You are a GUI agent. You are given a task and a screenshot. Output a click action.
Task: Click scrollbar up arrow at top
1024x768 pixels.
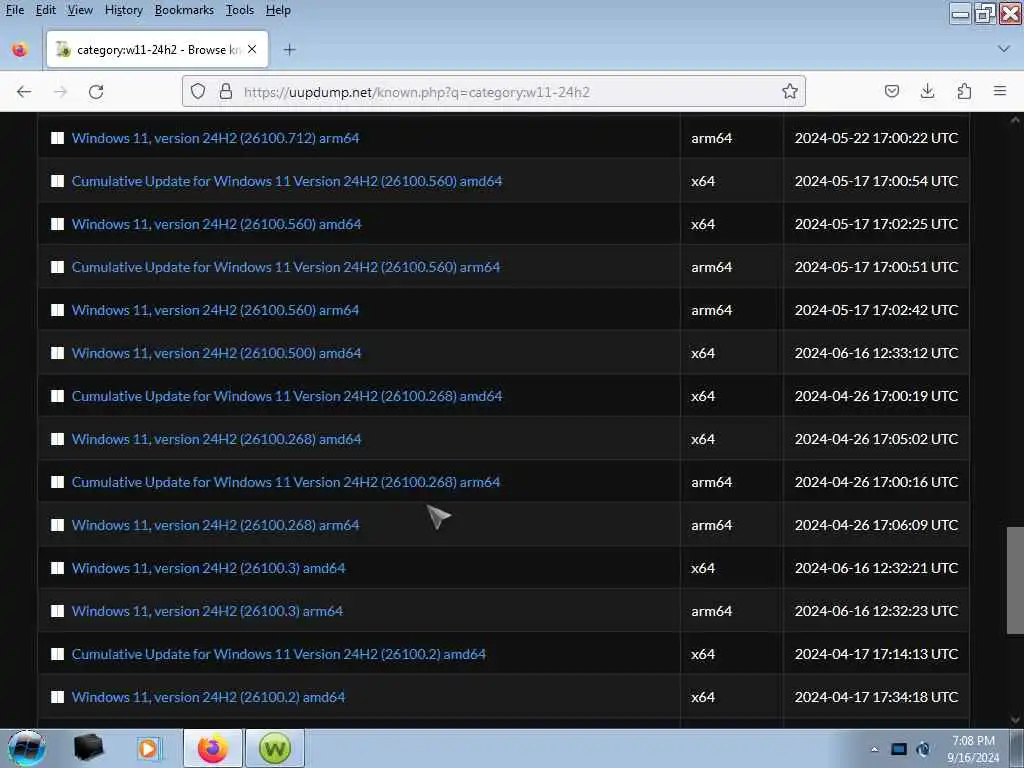[x=1015, y=120]
